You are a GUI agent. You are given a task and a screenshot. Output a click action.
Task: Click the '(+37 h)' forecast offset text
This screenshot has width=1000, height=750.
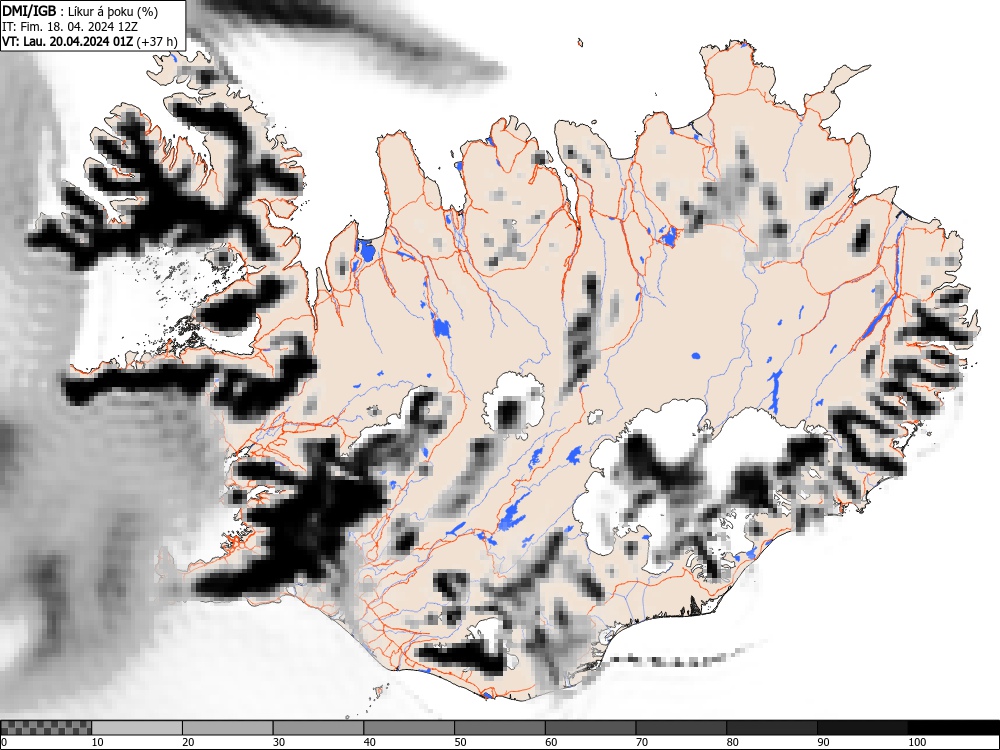click(x=157, y=42)
